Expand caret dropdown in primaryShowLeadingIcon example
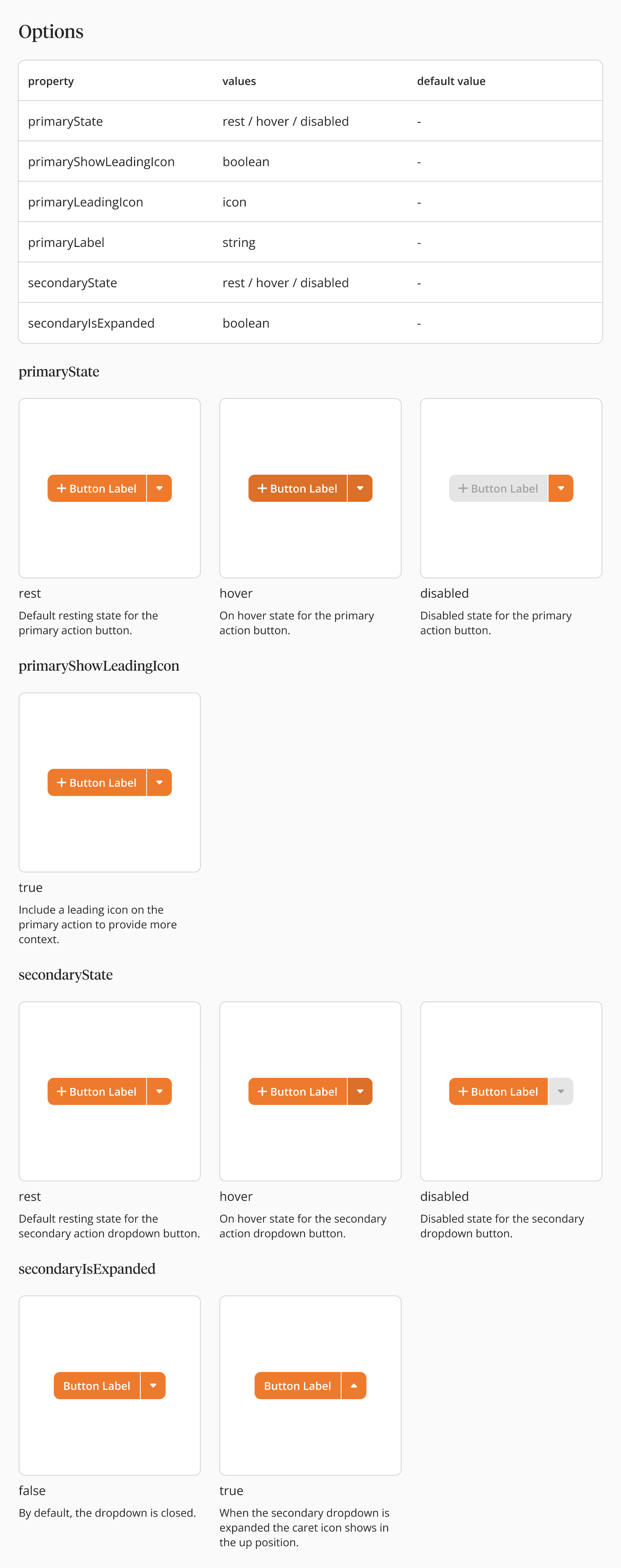Image resolution: width=621 pixels, height=1568 pixels. 160,782
